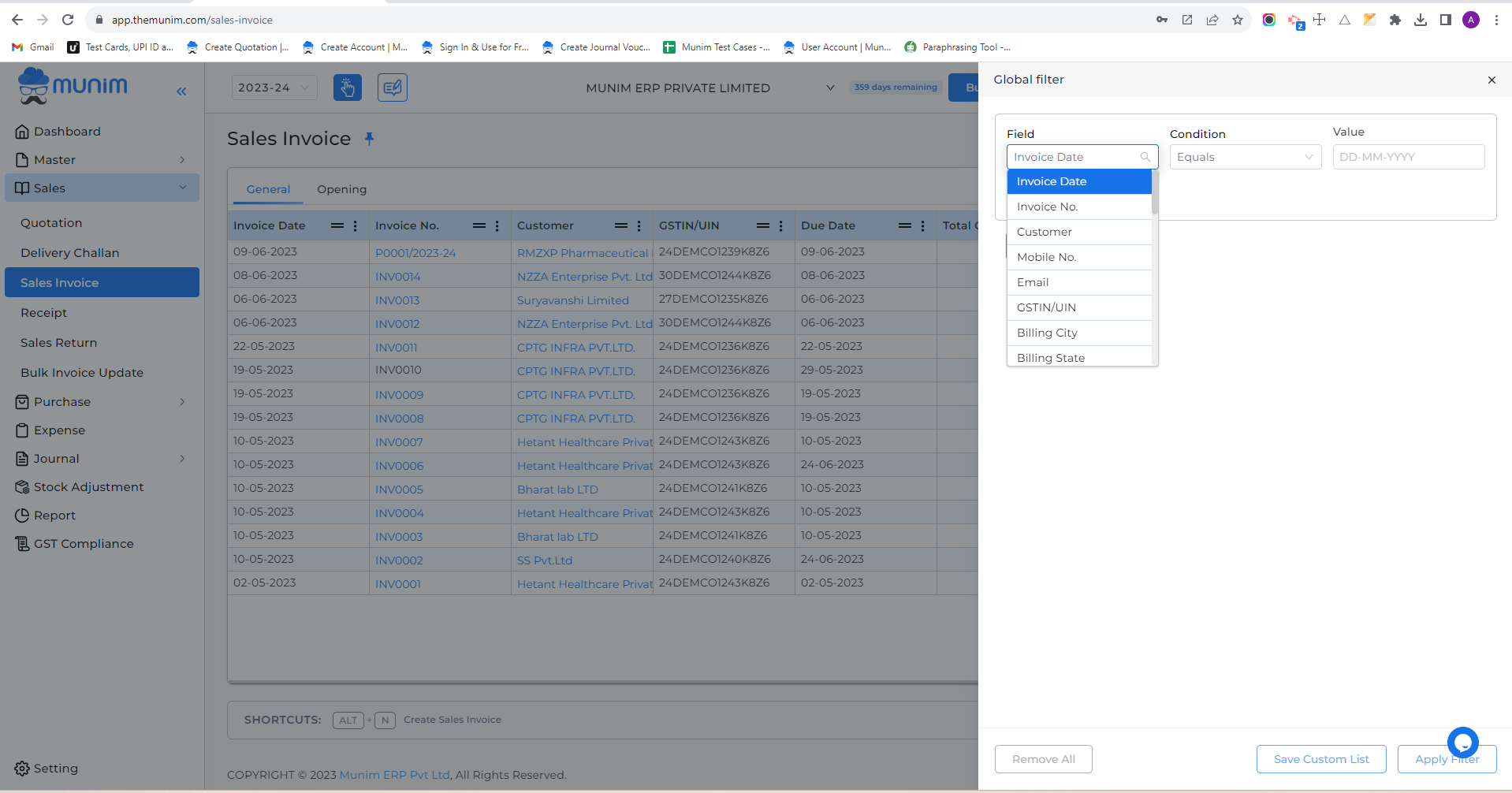The height and width of the screenshot is (793, 1512).
Task: Click Remove All button
Action: point(1043,759)
